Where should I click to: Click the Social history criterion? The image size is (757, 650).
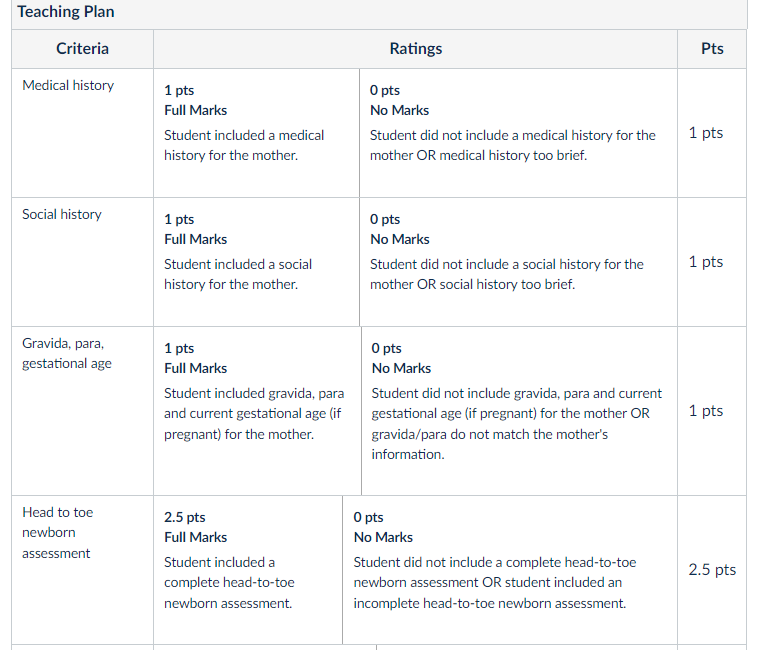[x=62, y=214]
